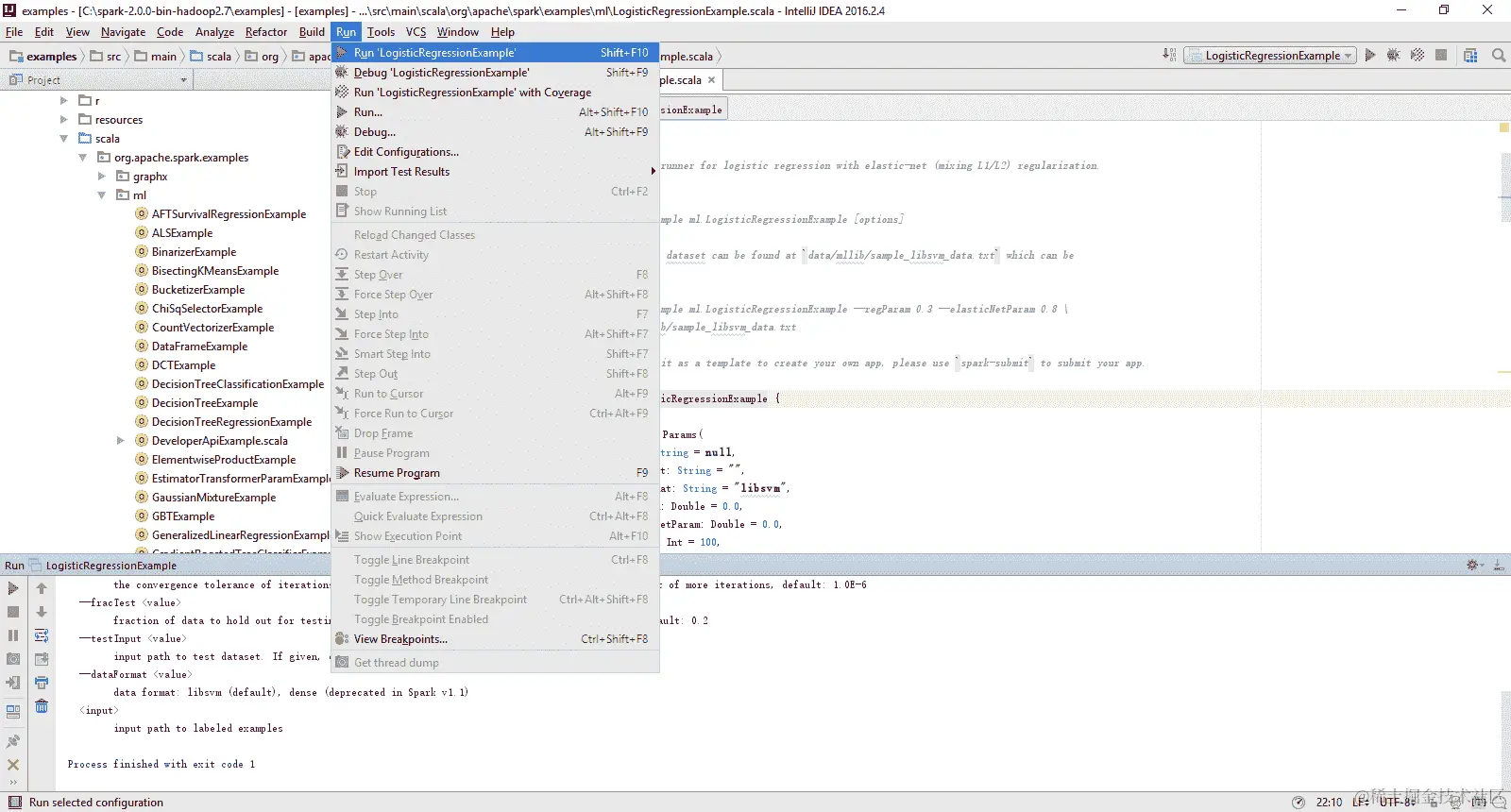Viewport: 1511px width, 812px height.
Task: Click the Pin Tab pushpin icon
Action: (13, 741)
